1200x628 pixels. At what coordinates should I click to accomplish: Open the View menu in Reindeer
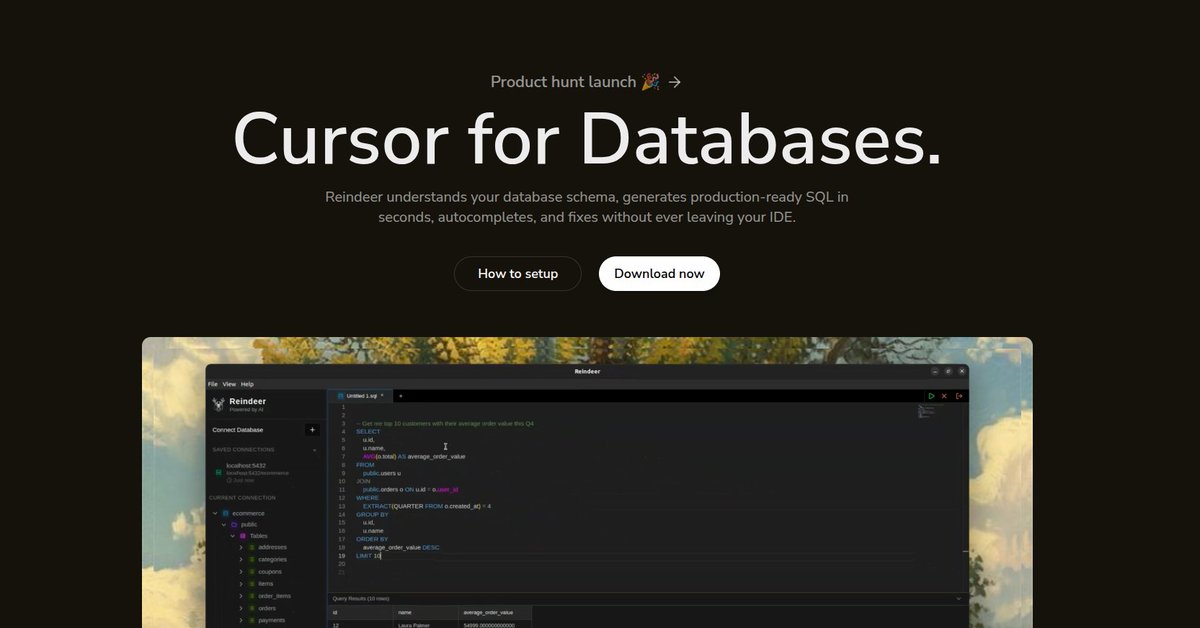click(229, 384)
